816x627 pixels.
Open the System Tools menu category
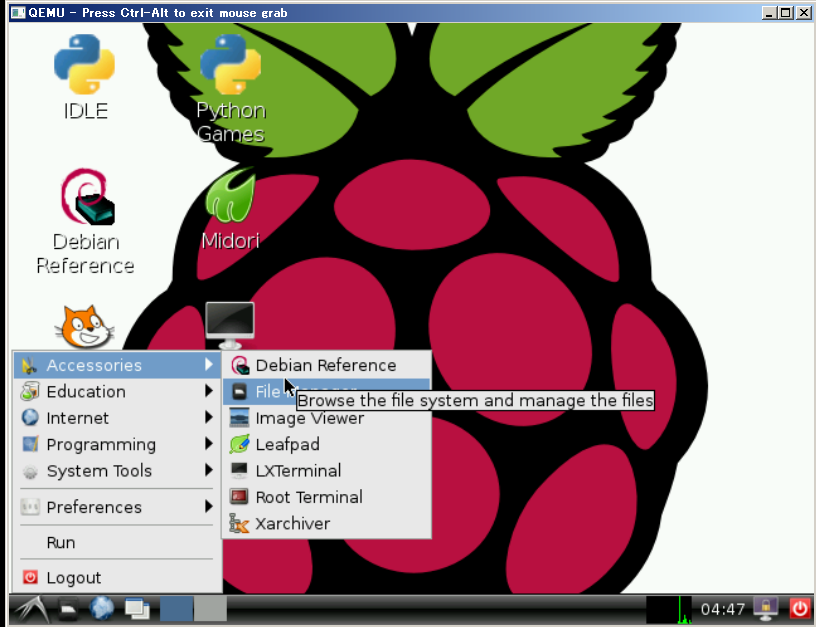coord(118,471)
